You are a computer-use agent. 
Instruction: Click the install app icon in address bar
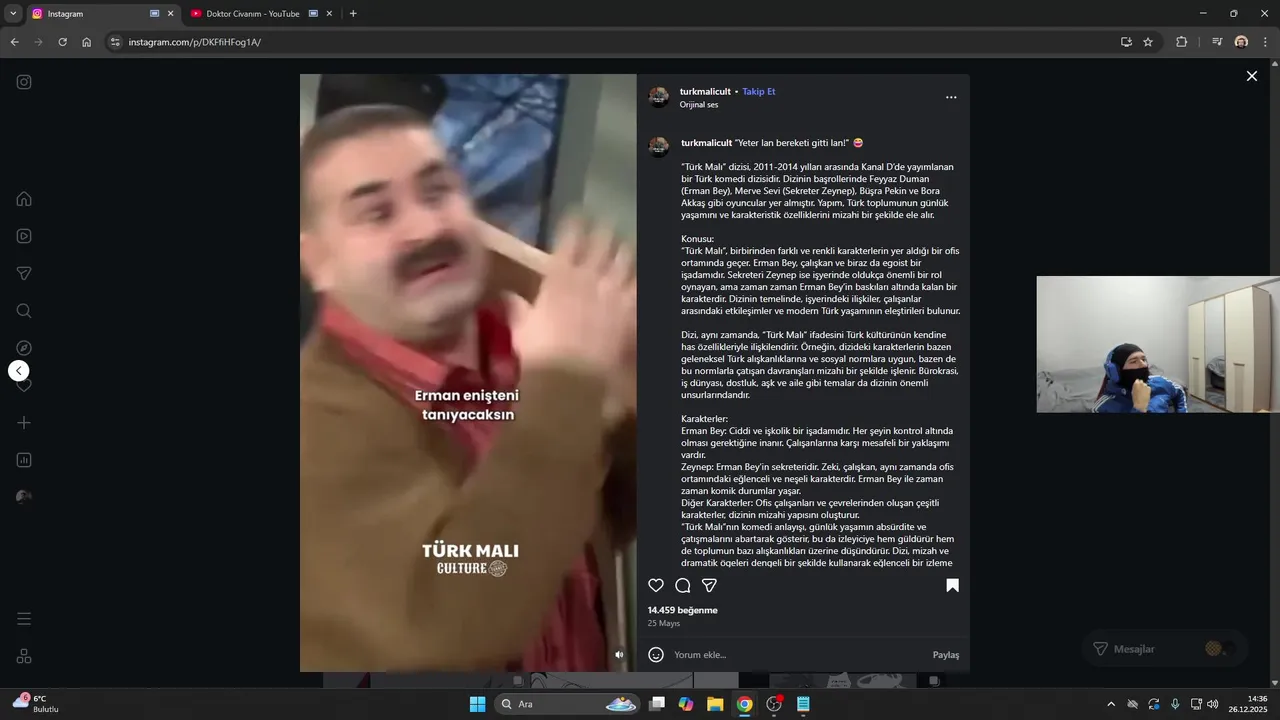[1126, 42]
